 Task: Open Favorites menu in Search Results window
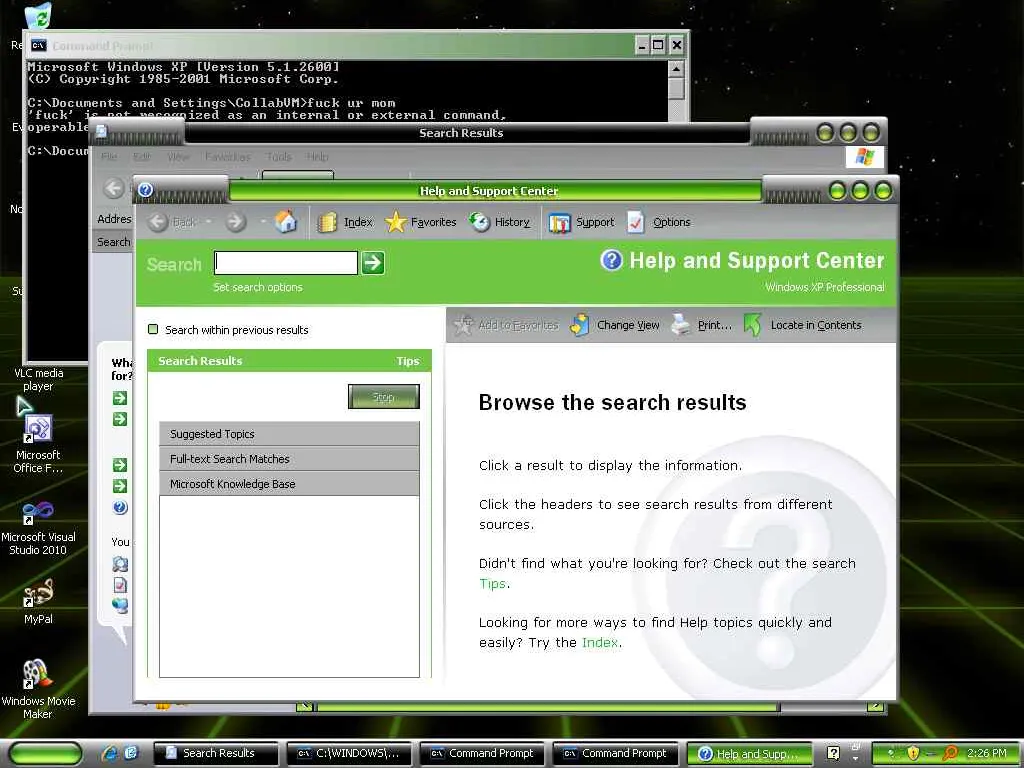[x=227, y=157]
